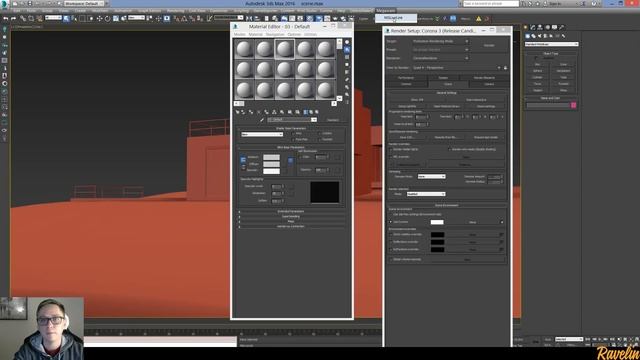This screenshot has width=640, height=360.
Task: Assign Material to Selection in Material Editor
Action: point(251,112)
